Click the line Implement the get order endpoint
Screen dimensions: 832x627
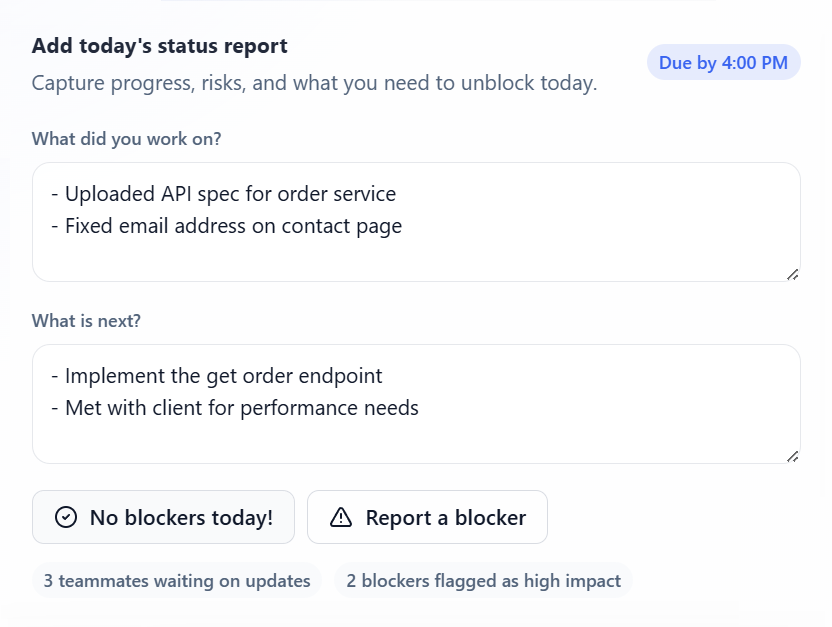[x=223, y=375]
